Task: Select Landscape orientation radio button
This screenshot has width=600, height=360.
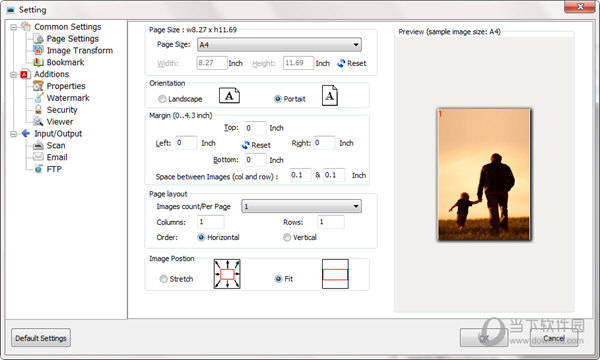Action: pyautogui.click(x=162, y=99)
